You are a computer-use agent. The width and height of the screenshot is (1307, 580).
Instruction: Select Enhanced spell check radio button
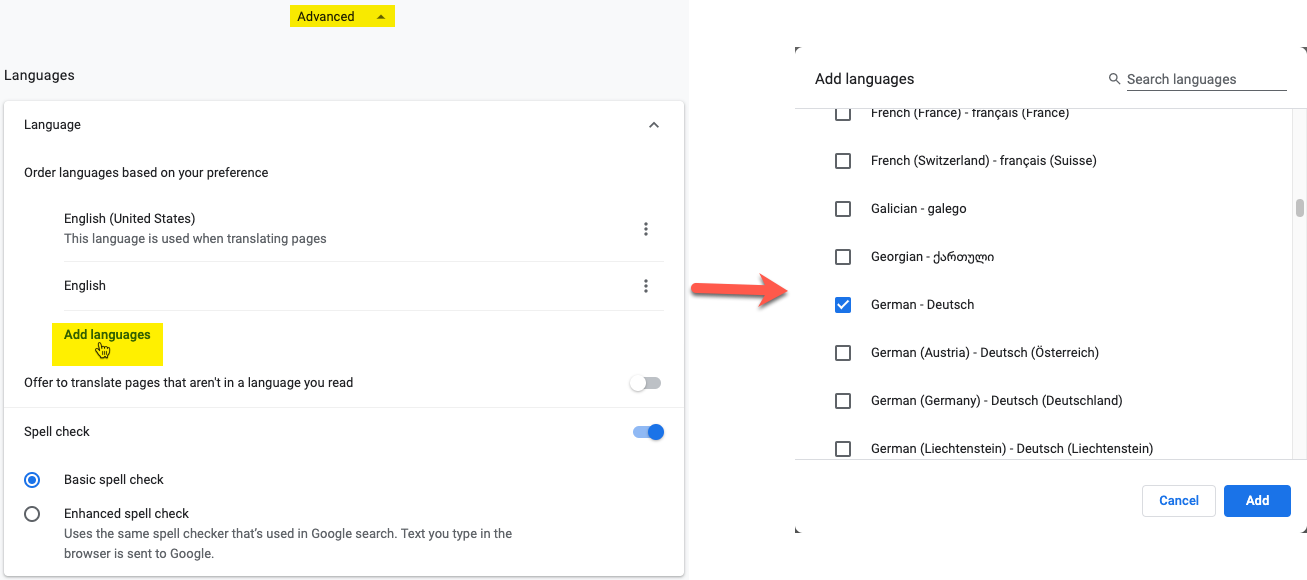32,514
